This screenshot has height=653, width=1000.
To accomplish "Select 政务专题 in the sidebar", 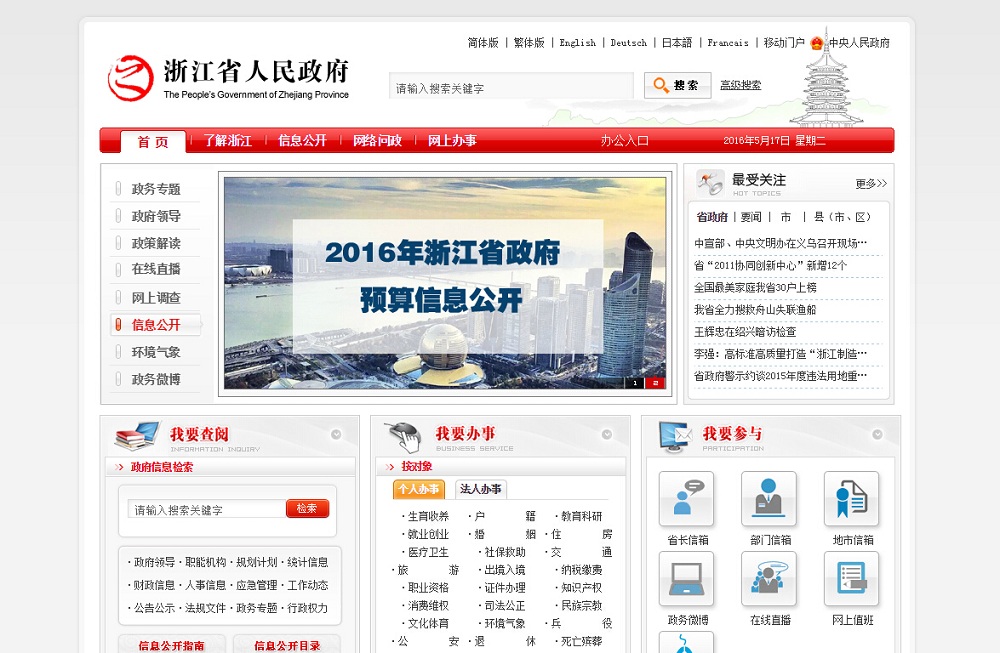I will coord(156,189).
